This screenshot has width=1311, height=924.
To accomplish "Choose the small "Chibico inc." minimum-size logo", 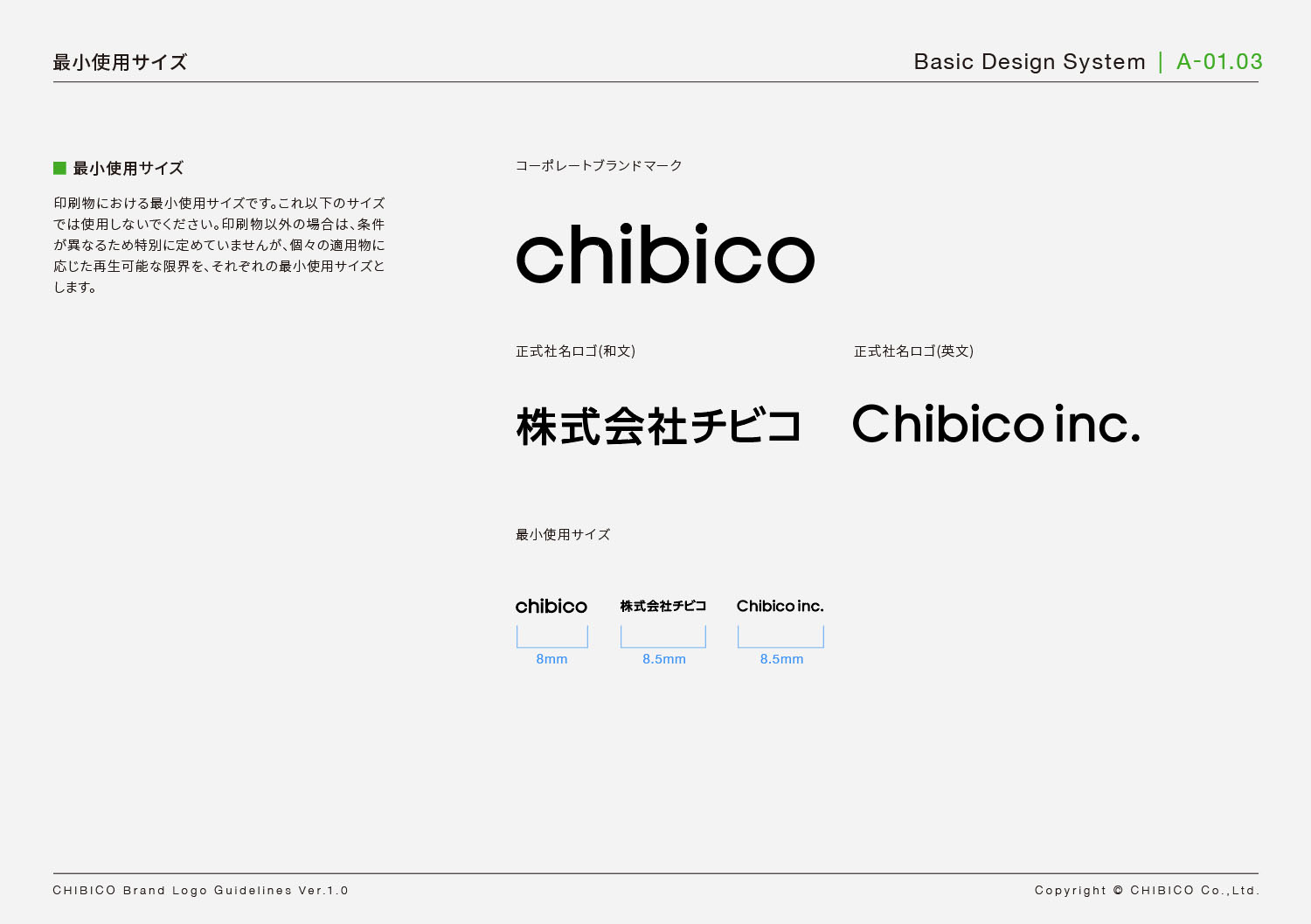I will (x=780, y=606).
